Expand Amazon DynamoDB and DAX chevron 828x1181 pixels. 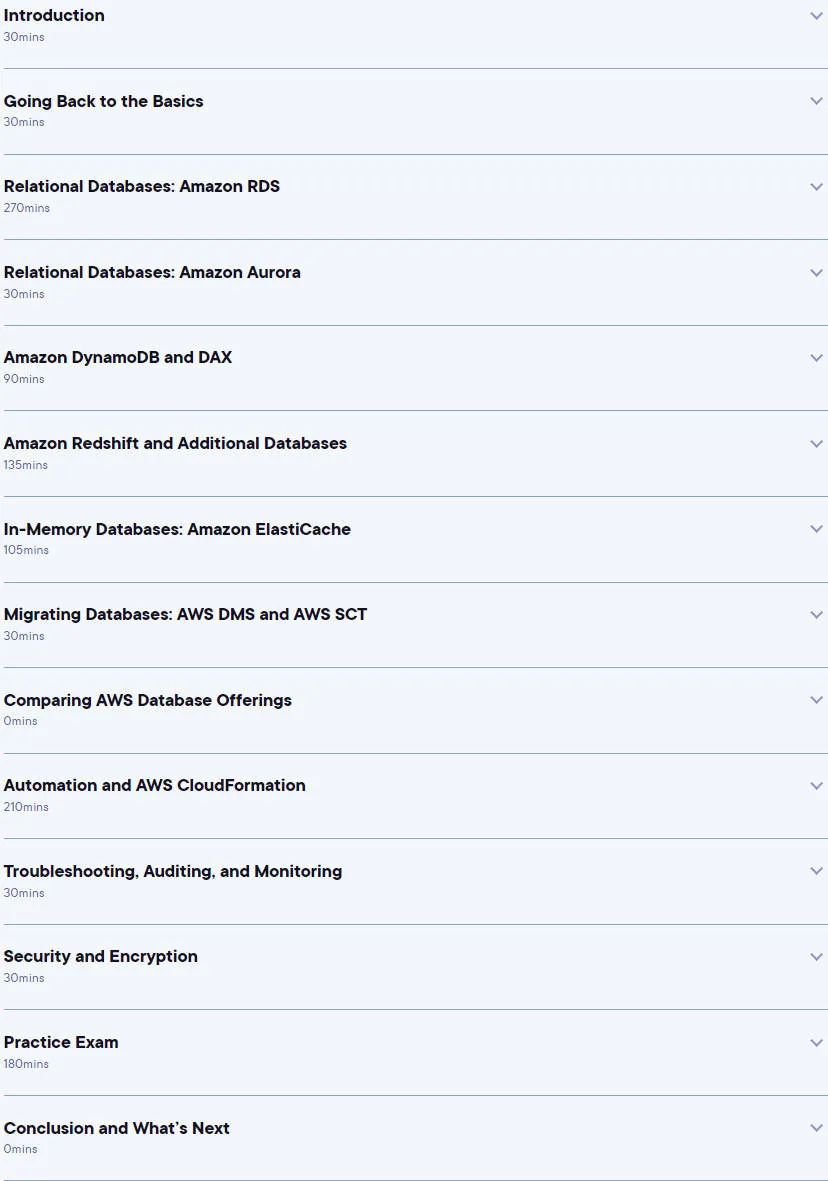pyautogui.click(x=816, y=358)
